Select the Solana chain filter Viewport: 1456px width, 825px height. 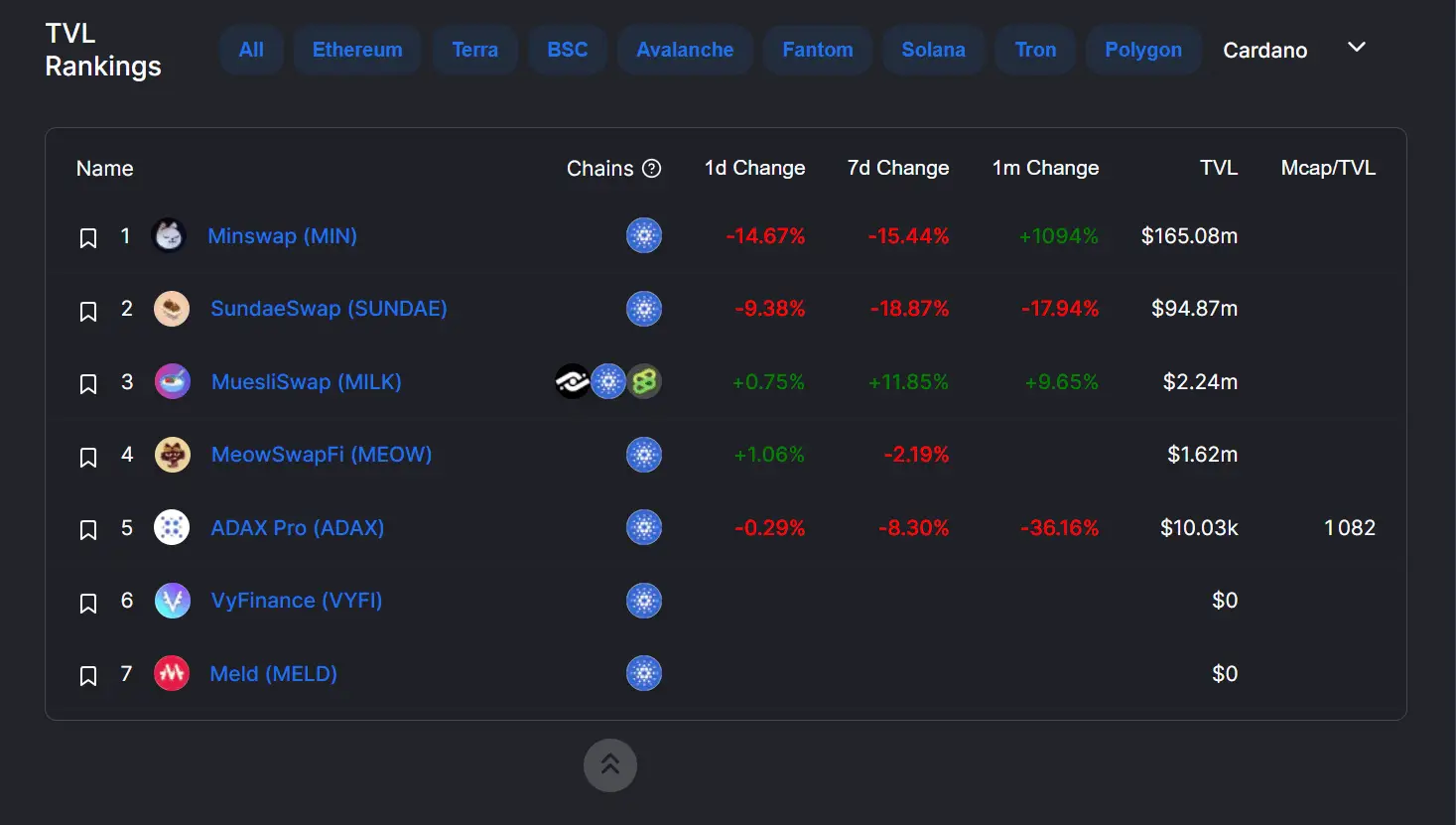click(x=933, y=49)
